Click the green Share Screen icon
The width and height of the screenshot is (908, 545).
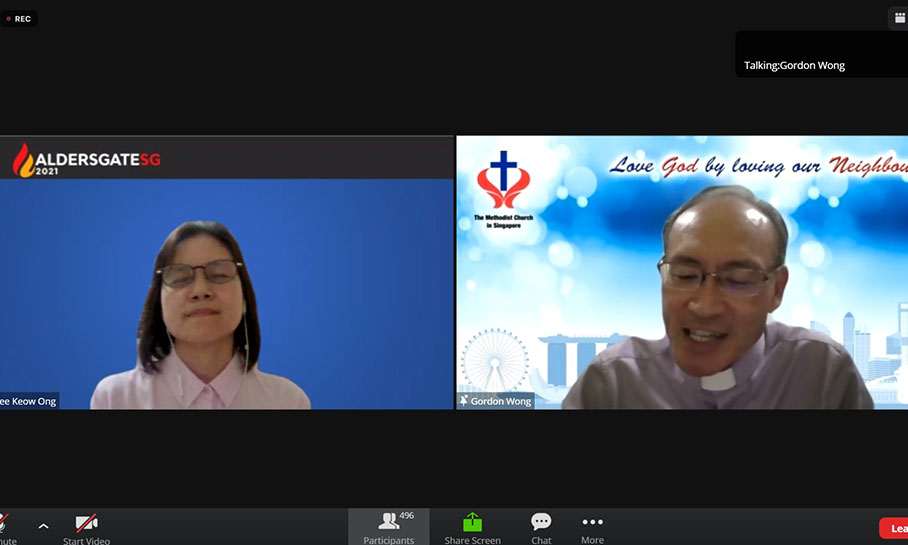473,522
